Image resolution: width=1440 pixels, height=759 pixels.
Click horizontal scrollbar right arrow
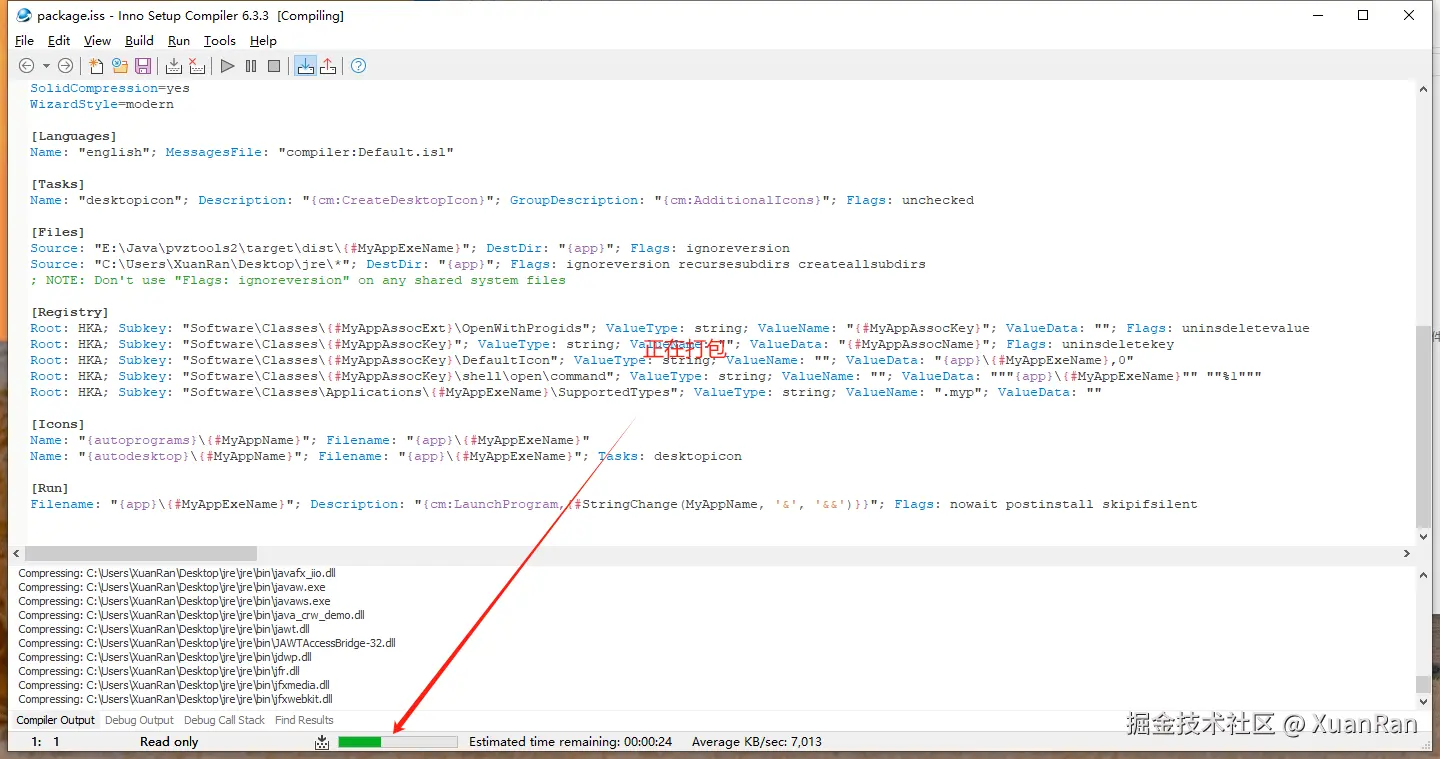tap(1407, 553)
